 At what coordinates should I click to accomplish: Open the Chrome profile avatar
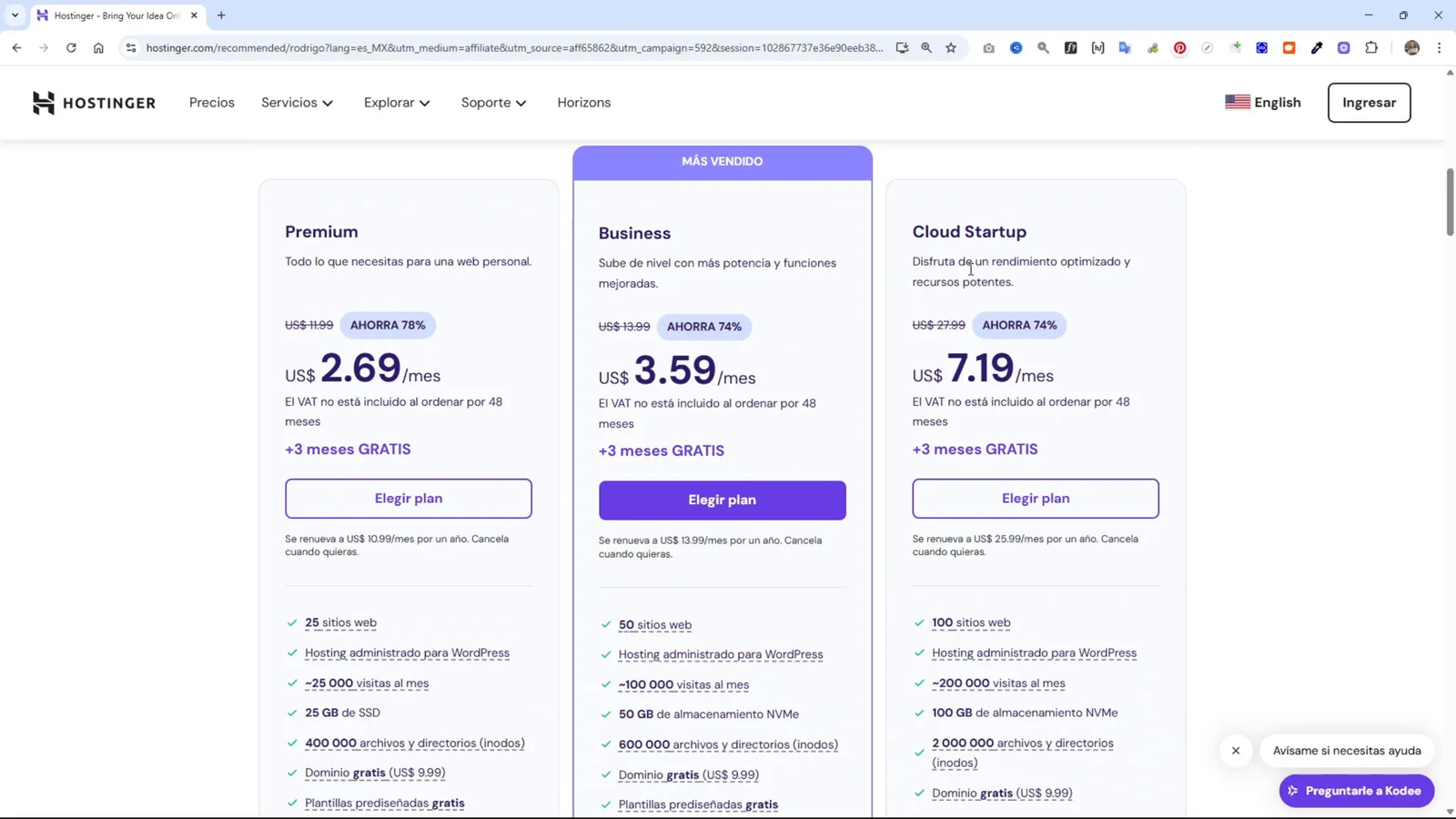click(1411, 47)
